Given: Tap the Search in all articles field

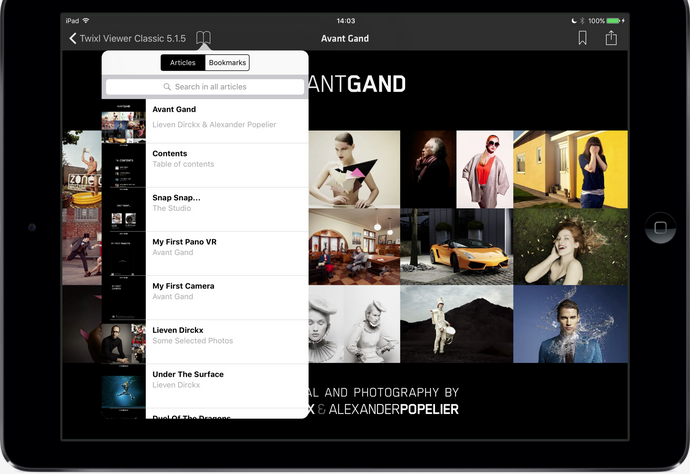Looking at the screenshot, I should [x=205, y=87].
